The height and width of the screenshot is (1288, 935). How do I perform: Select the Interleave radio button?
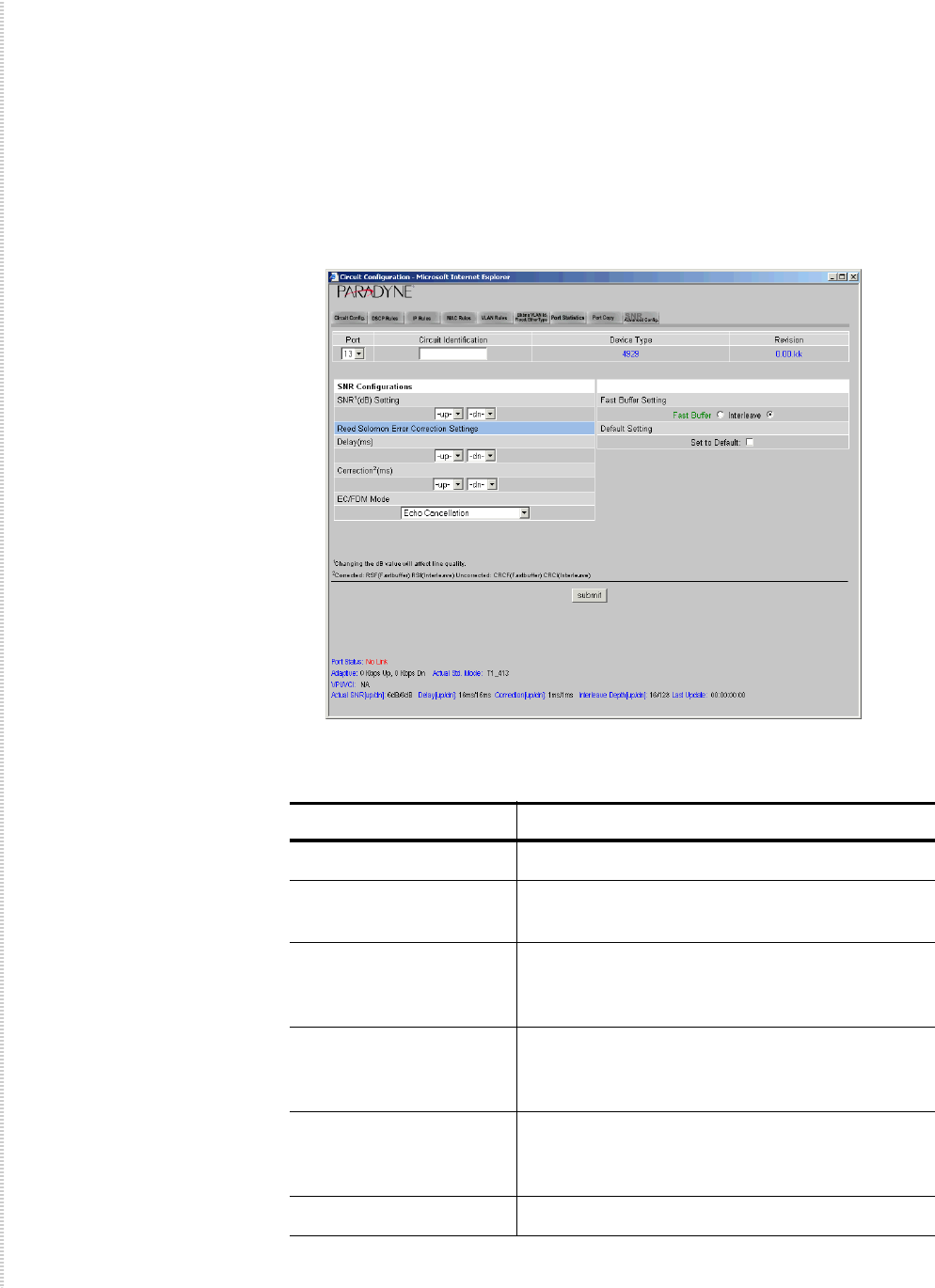770,415
